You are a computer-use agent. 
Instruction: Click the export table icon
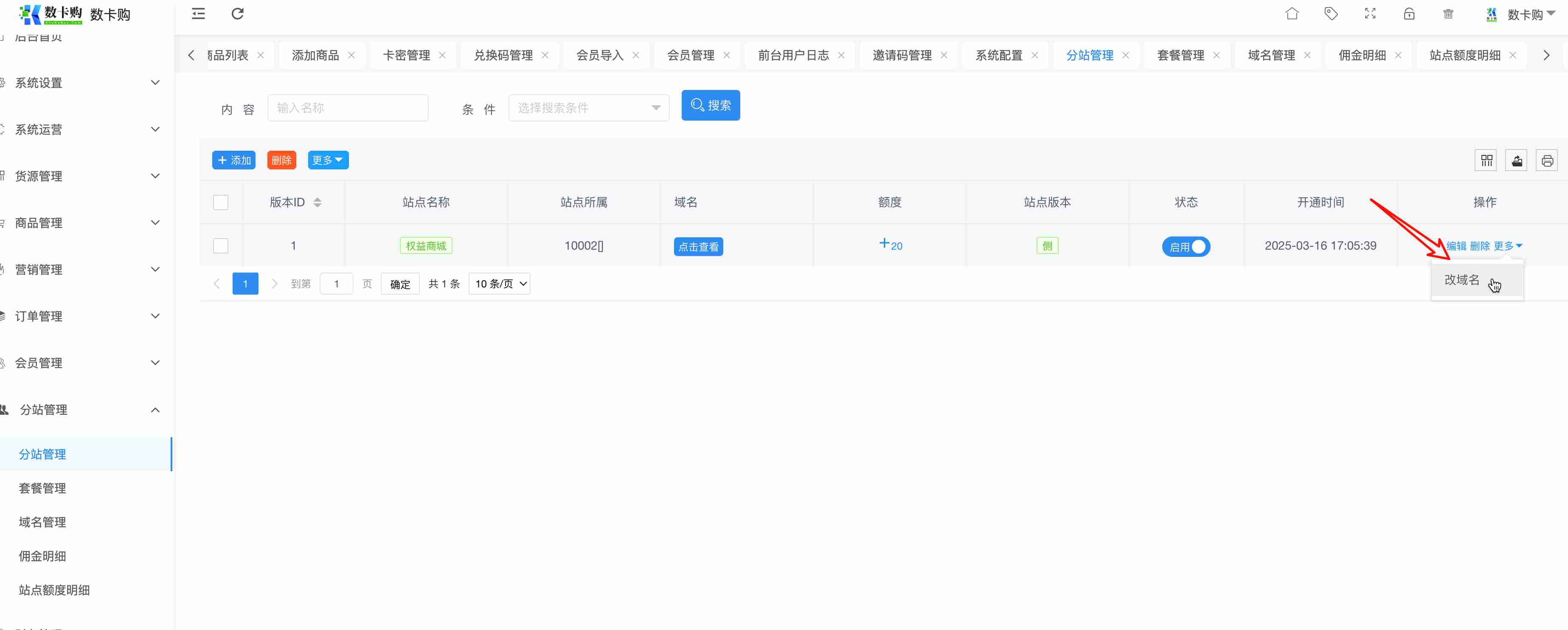tap(1516, 160)
